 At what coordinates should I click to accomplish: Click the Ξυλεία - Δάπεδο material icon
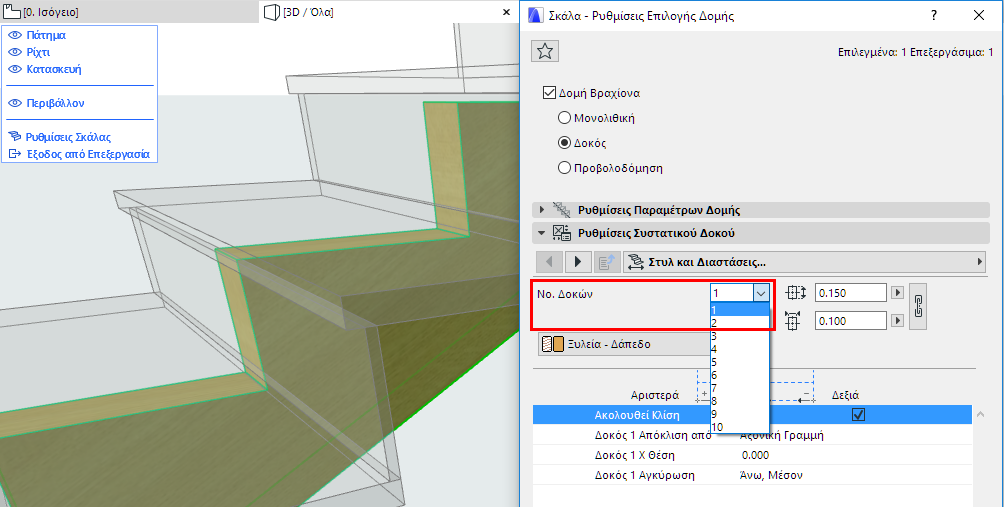point(553,344)
